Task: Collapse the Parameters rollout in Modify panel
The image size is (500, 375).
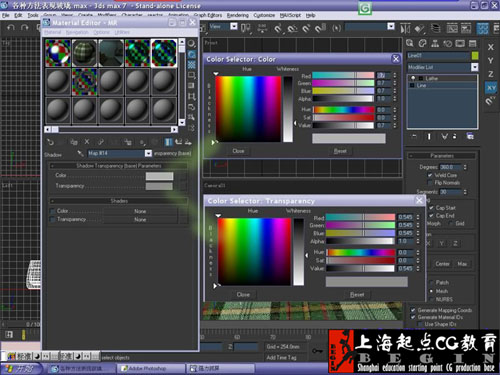Action: 442,156
